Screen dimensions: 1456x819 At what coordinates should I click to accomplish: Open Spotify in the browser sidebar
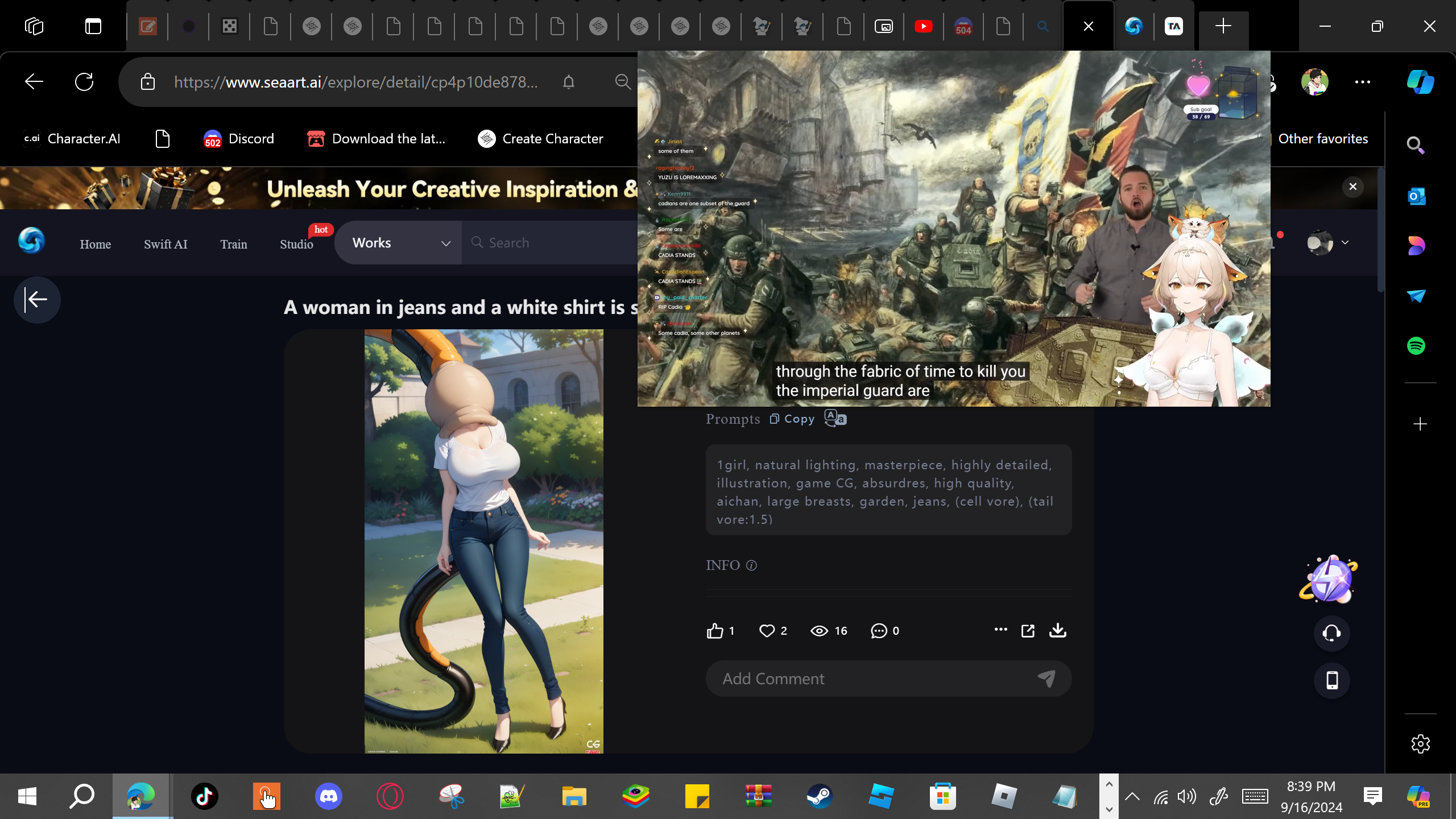pos(1416,346)
